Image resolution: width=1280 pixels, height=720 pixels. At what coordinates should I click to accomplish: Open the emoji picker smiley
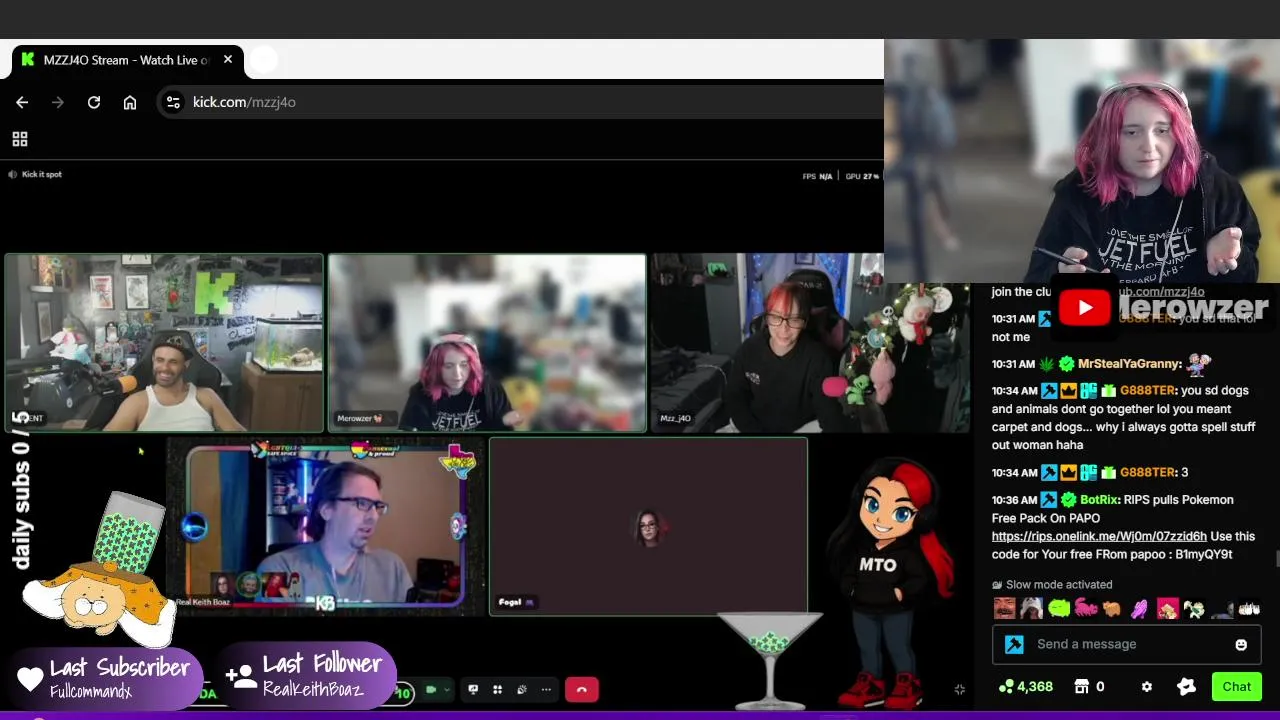coord(1241,645)
